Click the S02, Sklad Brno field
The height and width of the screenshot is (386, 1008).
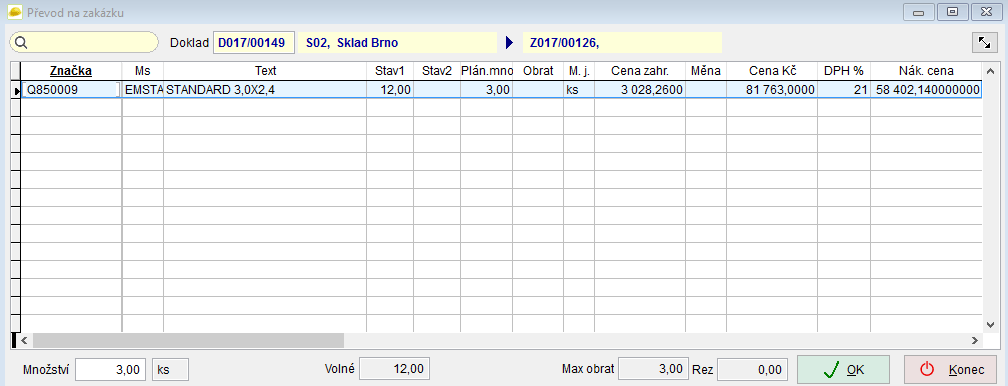[397, 43]
